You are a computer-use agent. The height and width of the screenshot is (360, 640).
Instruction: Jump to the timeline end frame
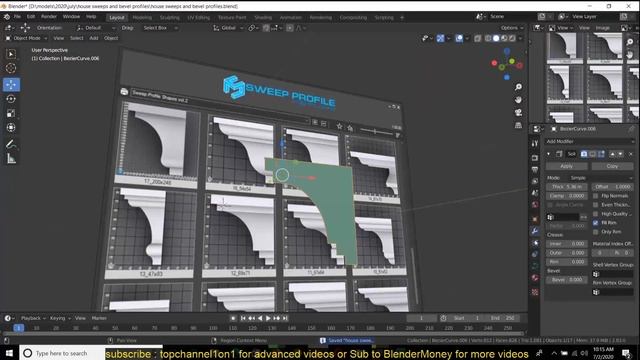click(x=285, y=318)
